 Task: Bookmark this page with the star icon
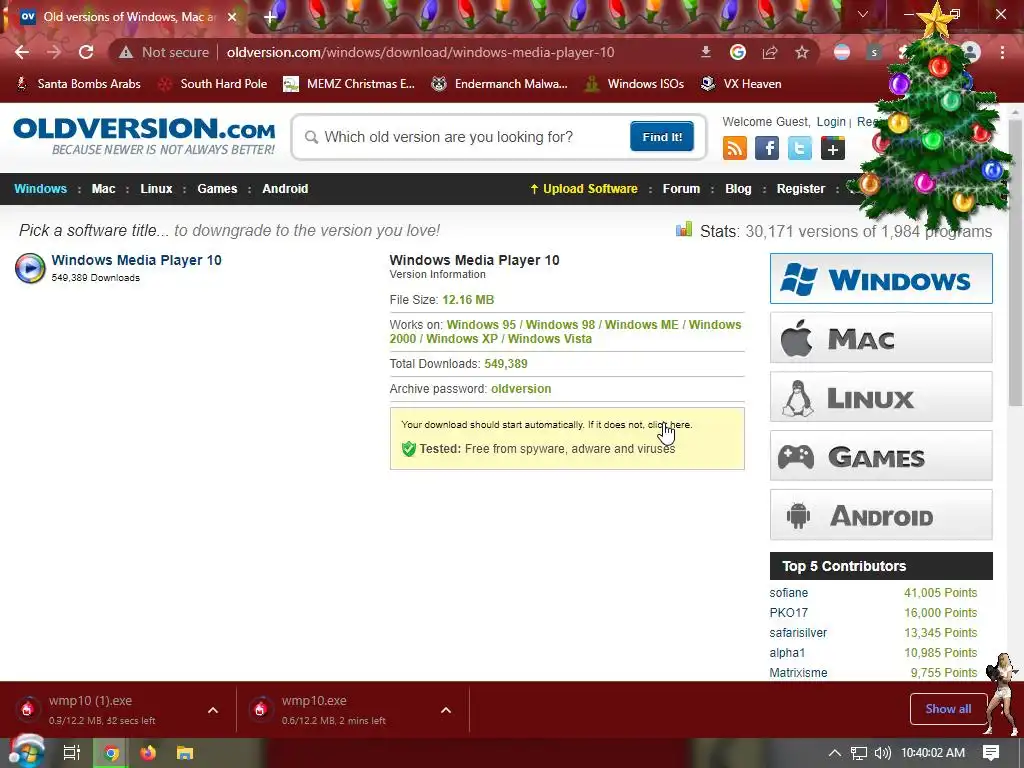click(x=802, y=52)
